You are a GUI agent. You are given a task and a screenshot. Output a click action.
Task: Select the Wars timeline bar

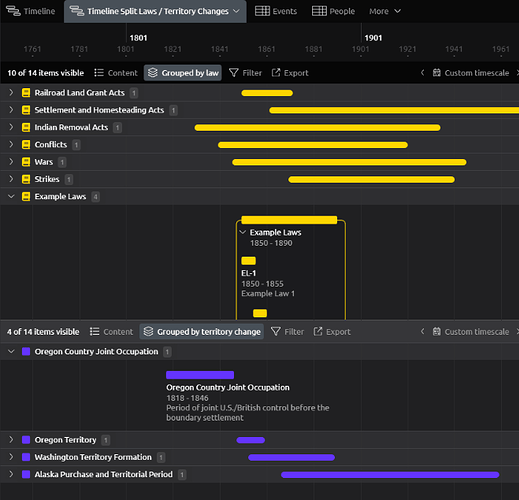coord(349,162)
